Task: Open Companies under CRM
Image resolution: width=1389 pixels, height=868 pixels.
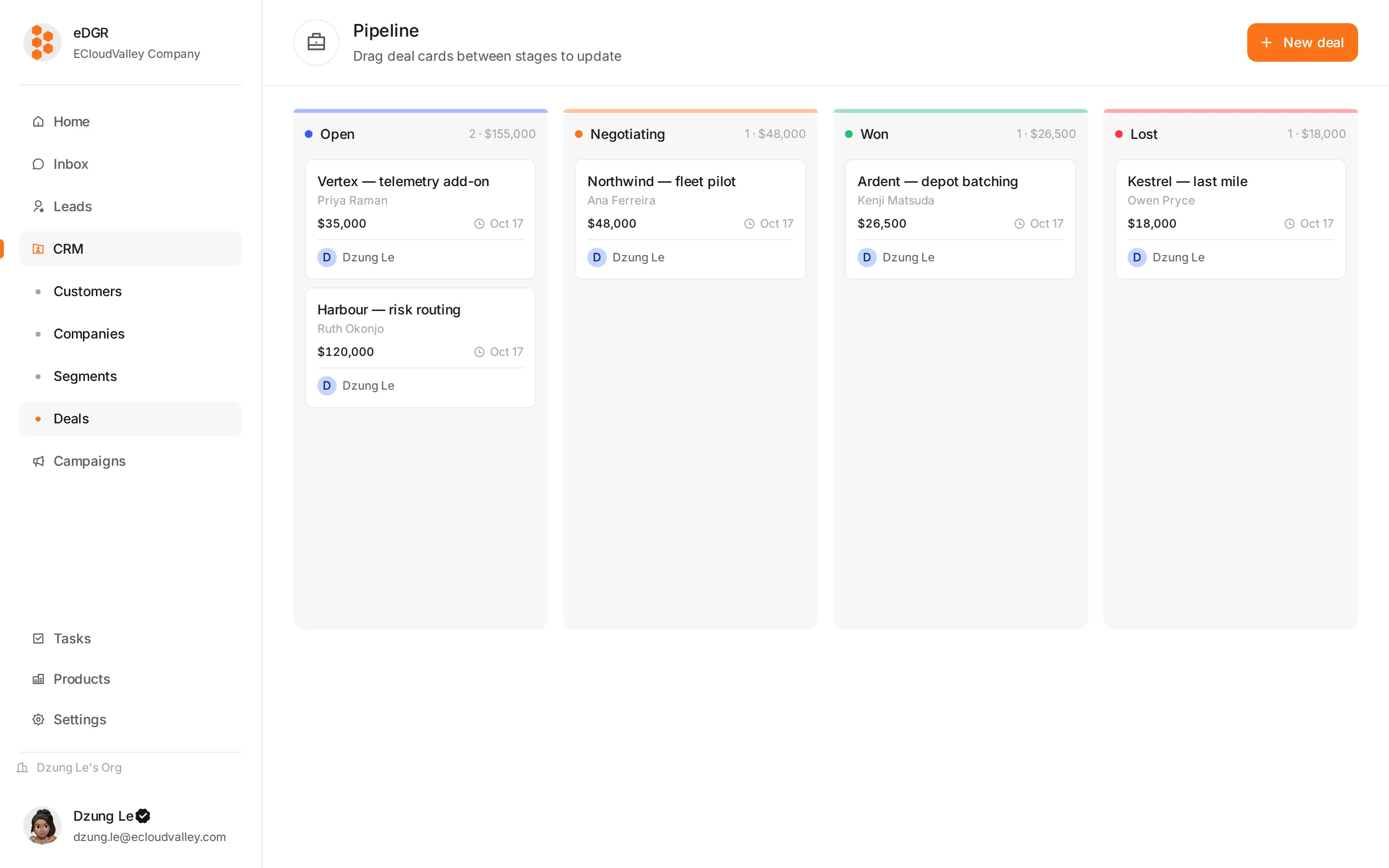Action: pos(130,334)
